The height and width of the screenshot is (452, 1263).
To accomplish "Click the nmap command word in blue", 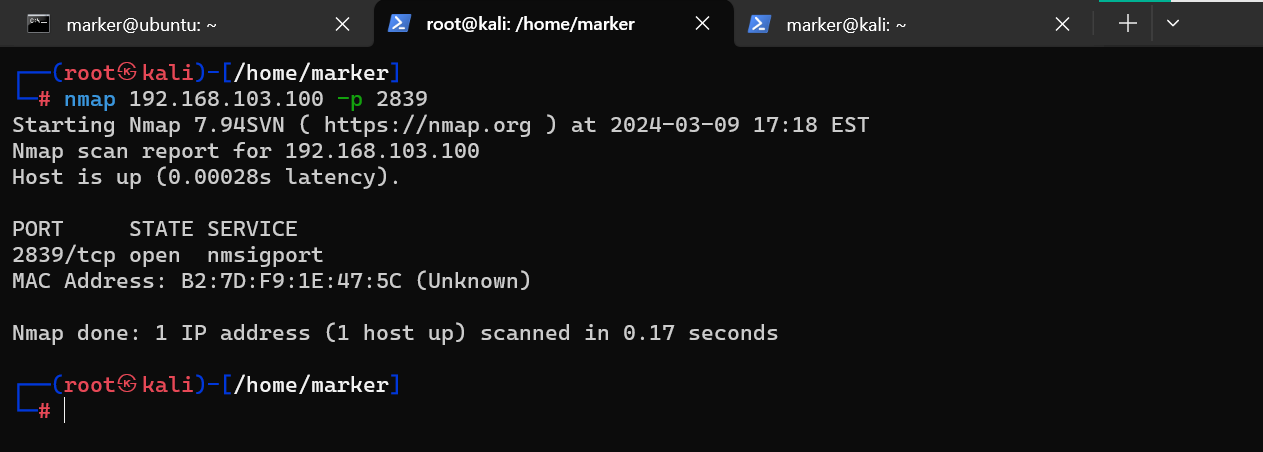I will 90,99.
